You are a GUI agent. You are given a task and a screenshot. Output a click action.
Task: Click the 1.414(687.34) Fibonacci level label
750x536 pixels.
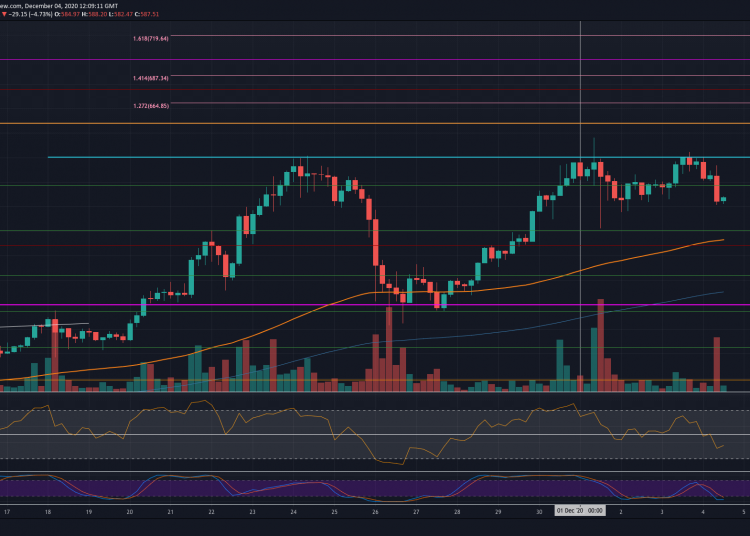tap(151, 77)
